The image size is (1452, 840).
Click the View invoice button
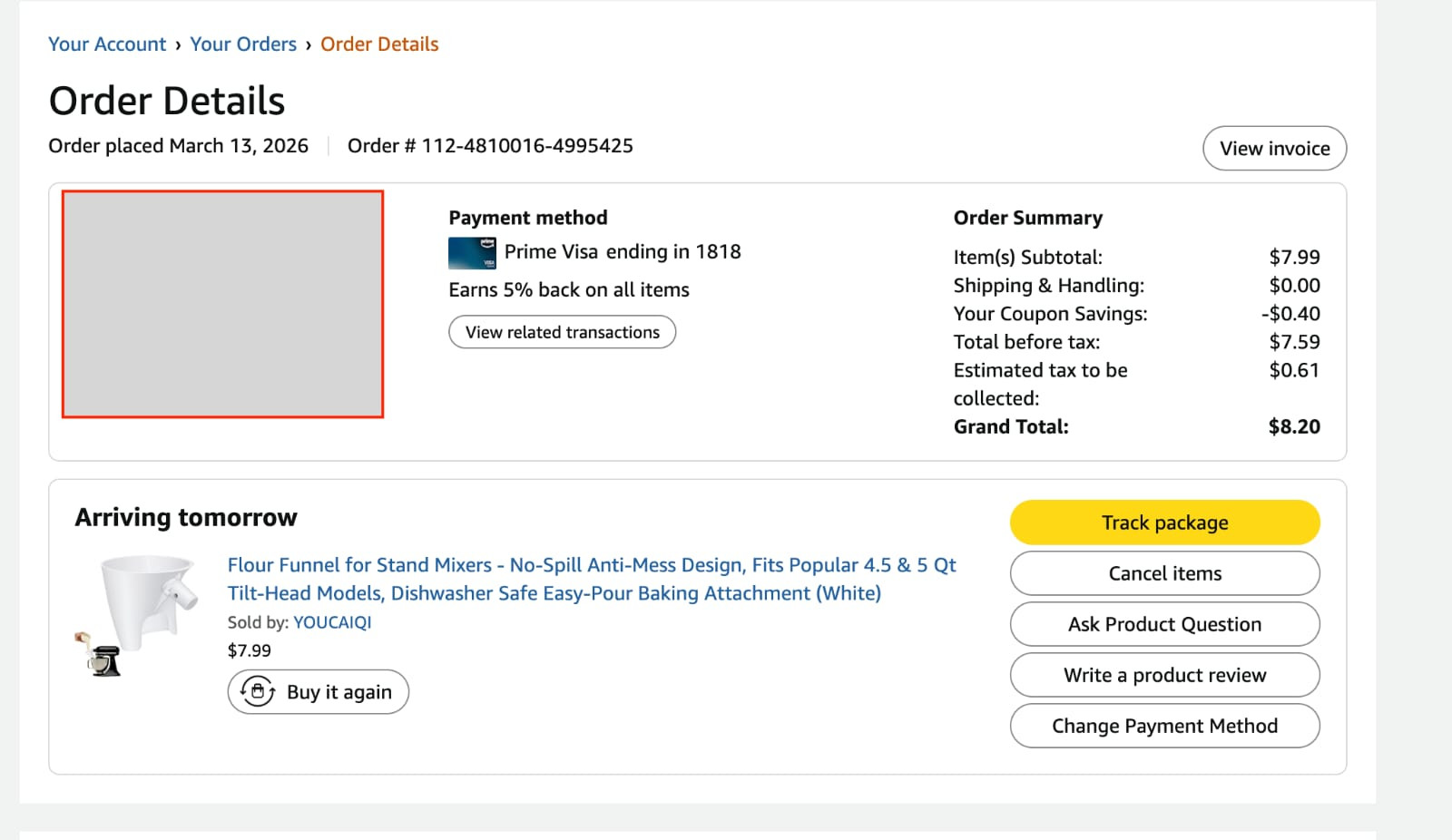click(1274, 148)
